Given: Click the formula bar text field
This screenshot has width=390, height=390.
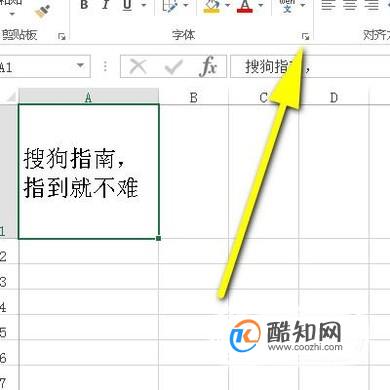Looking at the screenshot, I should pyautogui.click(x=310, y=67).
